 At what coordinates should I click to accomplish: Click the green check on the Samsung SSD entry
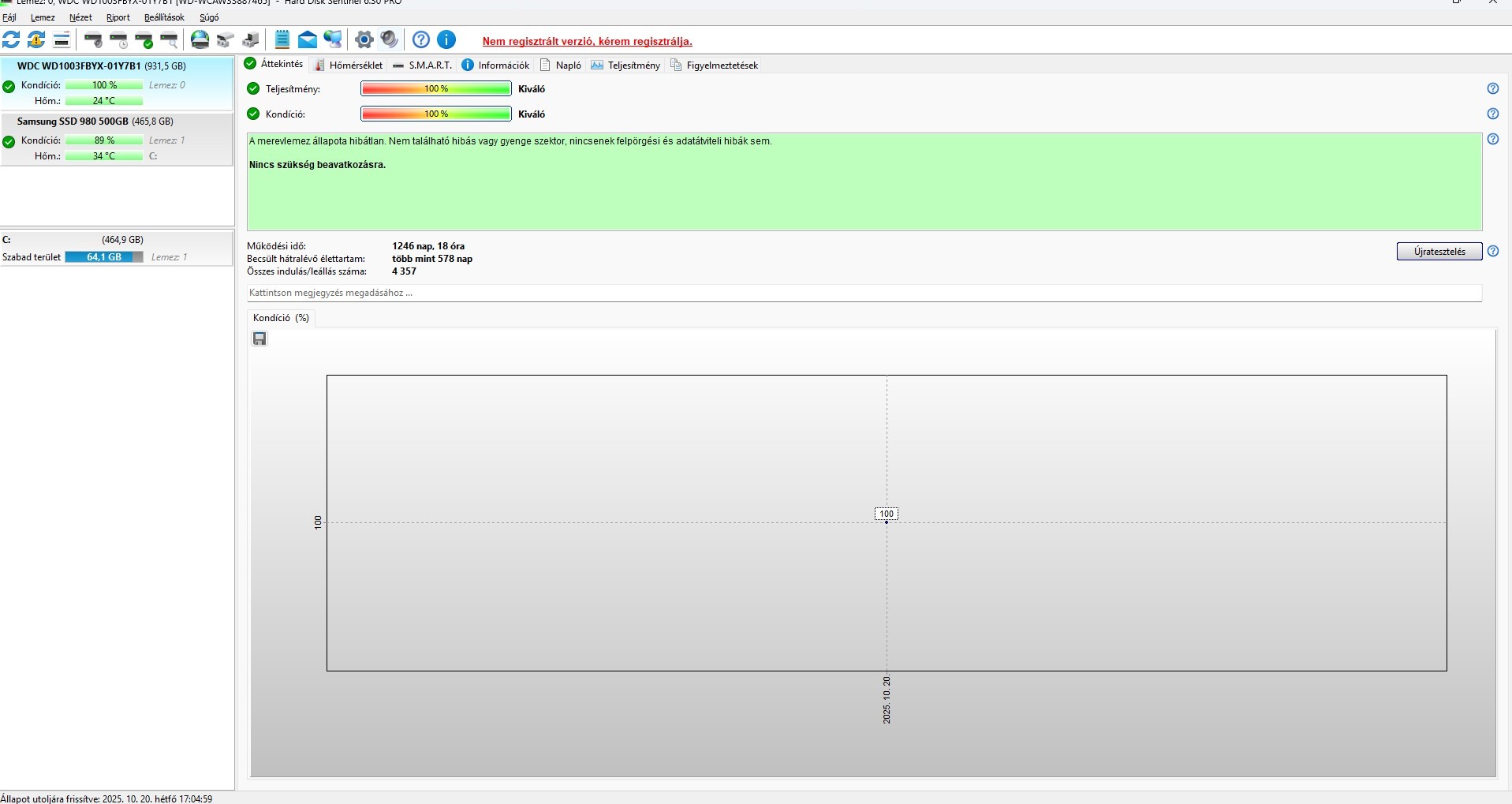tap(9, 141)
